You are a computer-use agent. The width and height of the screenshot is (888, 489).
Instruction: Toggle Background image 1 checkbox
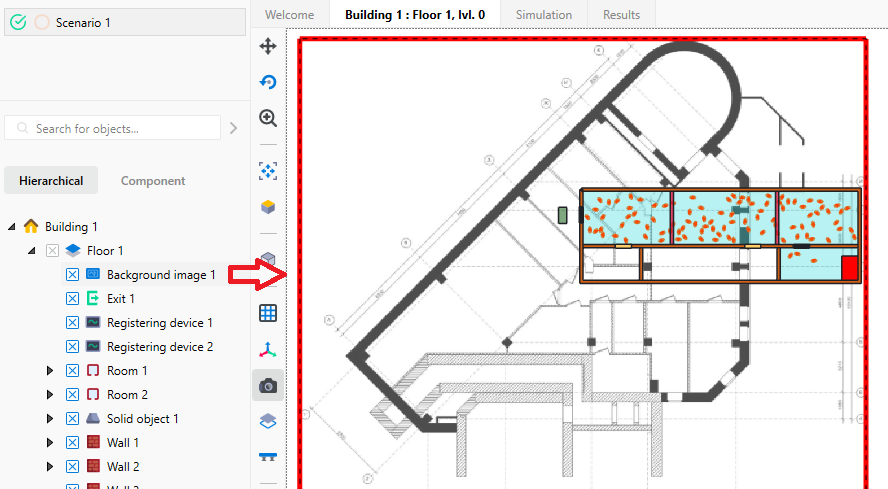[72, 275]
